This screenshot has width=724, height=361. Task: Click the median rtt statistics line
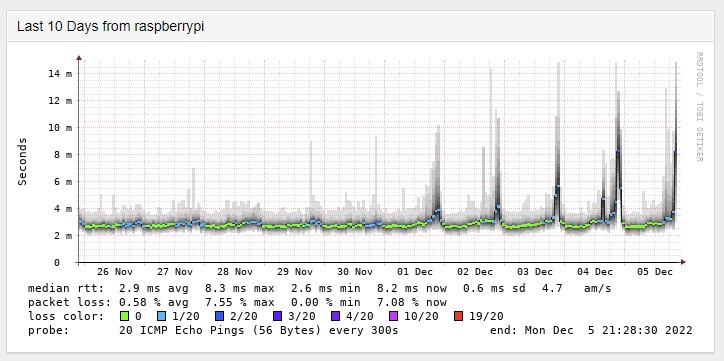[x=320, y=289]
